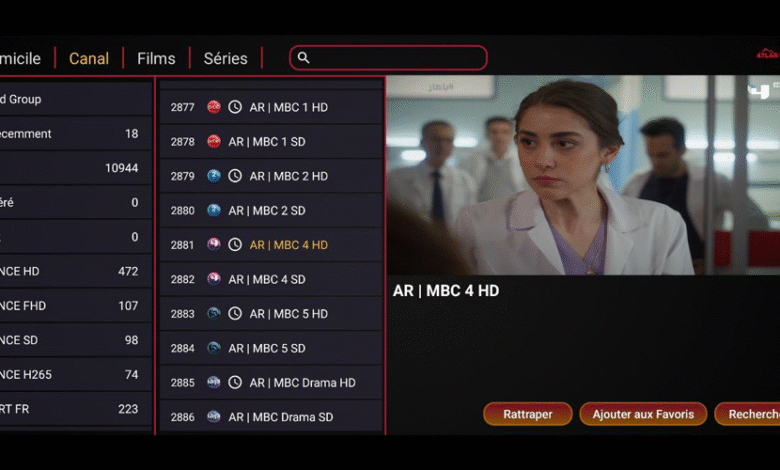Select the category with 10944 channels
Viewport: 780px width, 470px height.
(x=75, y=168)
